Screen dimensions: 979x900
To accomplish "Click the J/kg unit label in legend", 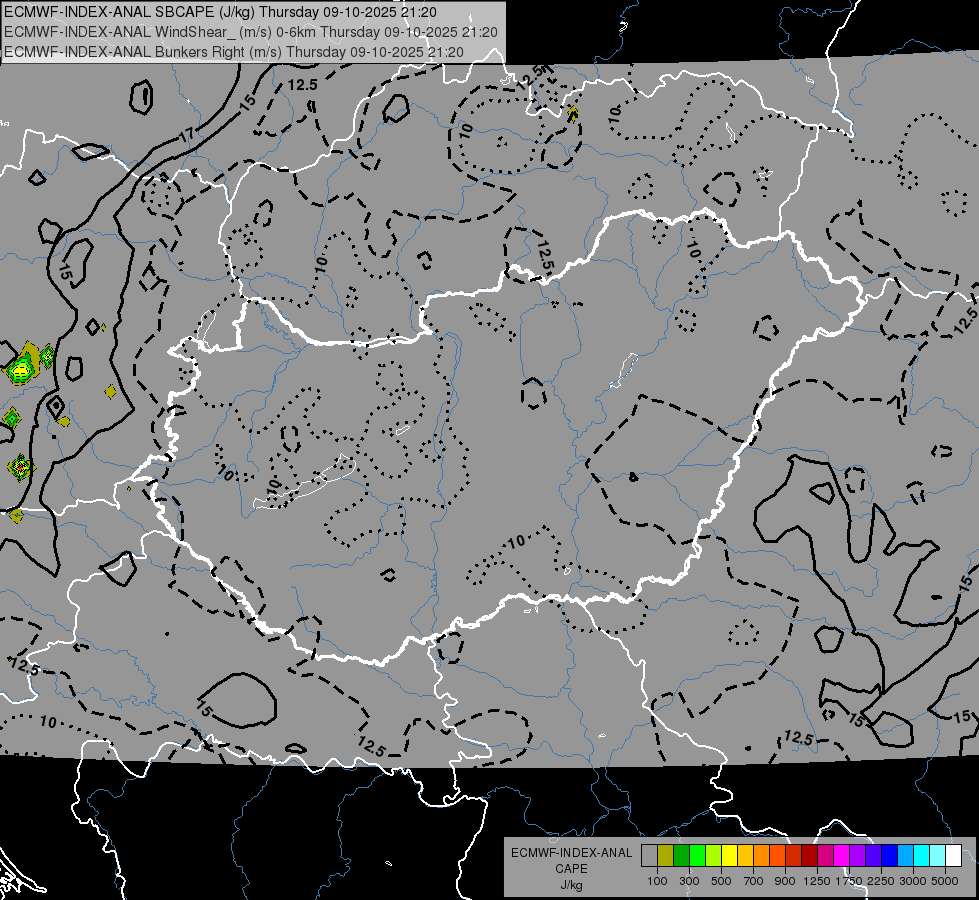I will [571, 885].
